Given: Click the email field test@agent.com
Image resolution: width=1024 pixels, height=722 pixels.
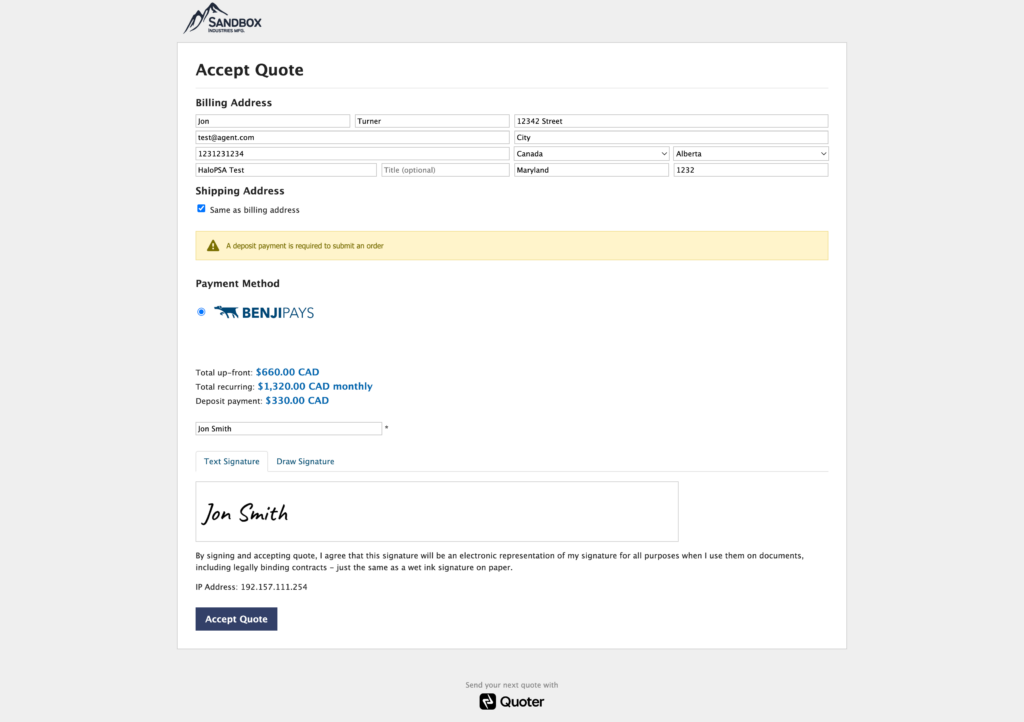Looking at the screenshot, I should pyautogui.click(x=352, y=138).
